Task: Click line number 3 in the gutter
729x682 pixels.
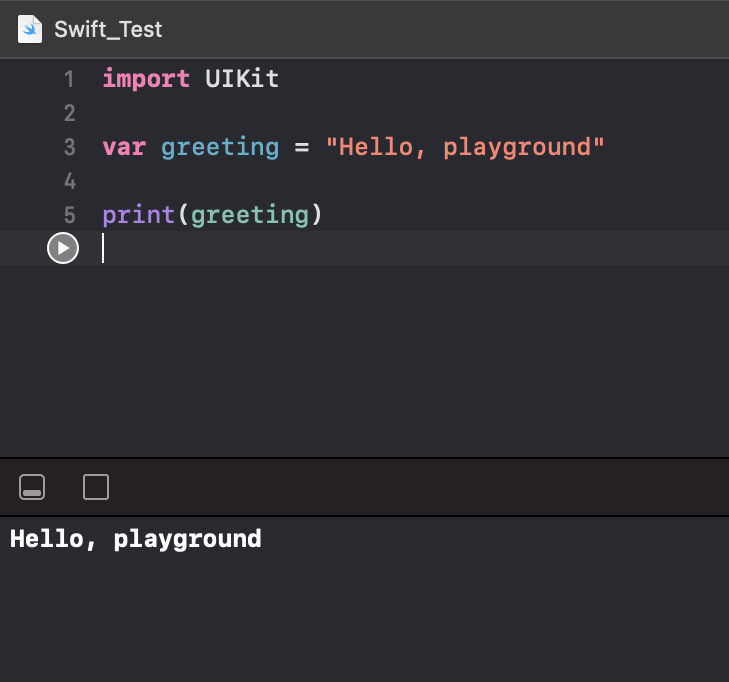Action: pos(69,147)
